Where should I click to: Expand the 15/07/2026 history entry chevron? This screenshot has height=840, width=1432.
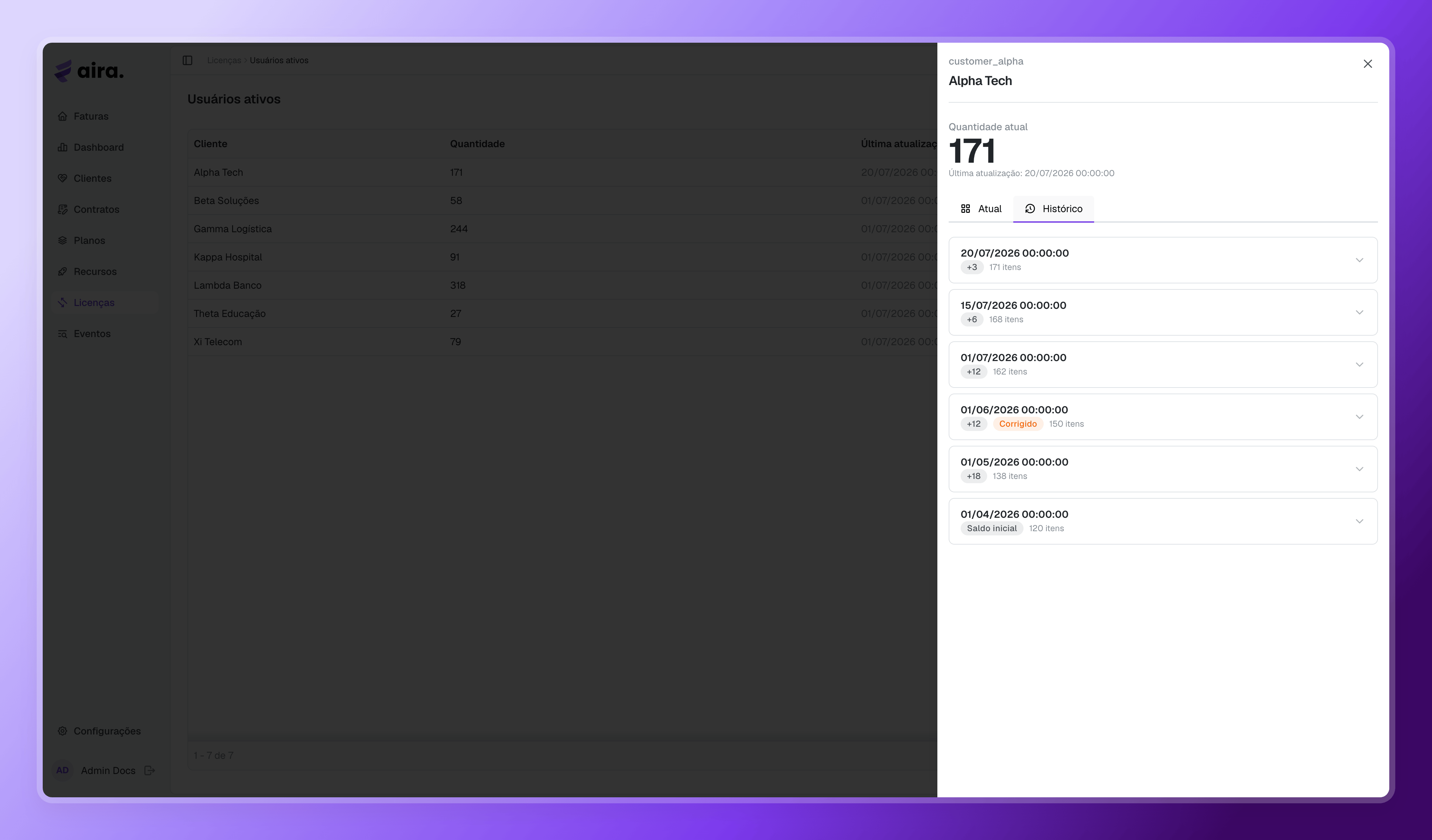pyautogui.click(x=1359, y=312)
